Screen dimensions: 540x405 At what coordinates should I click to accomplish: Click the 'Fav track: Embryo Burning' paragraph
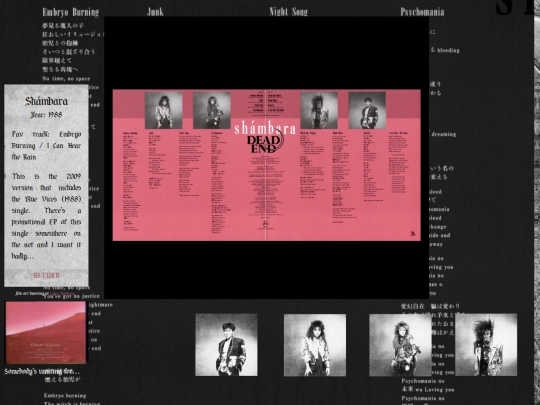tap(46, 145)
